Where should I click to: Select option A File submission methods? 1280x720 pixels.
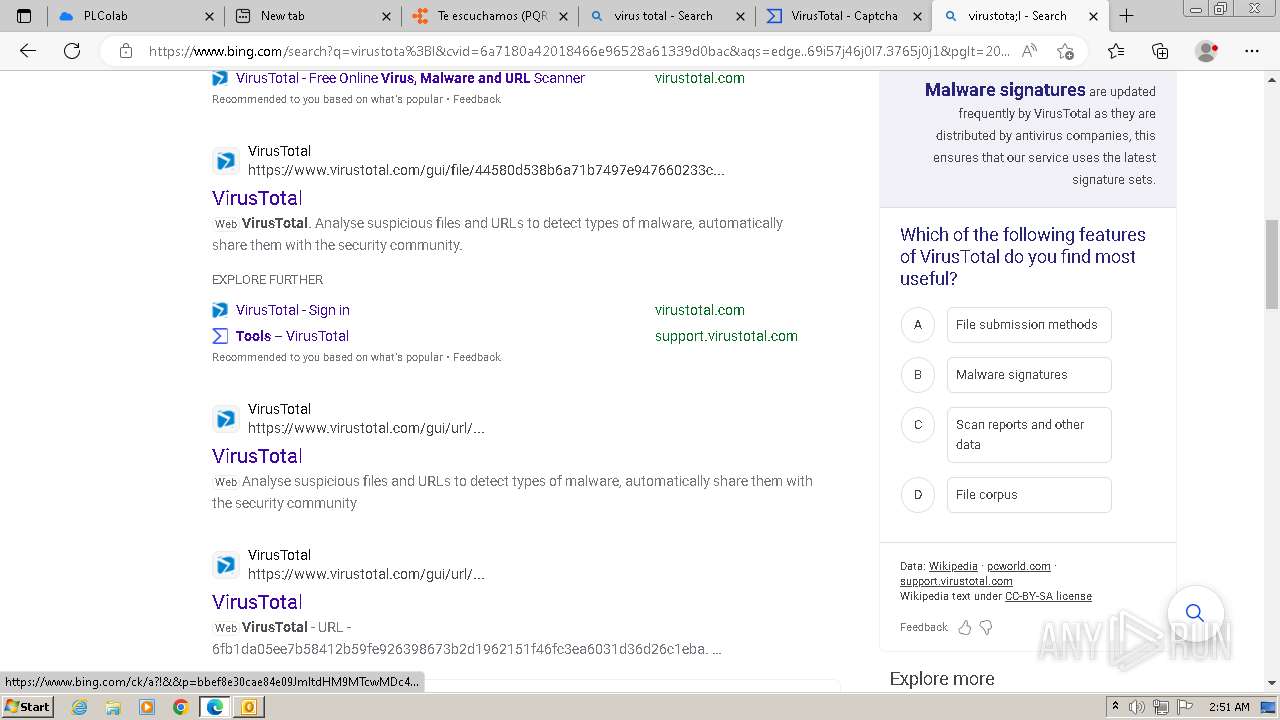click(x=1029, y=325)
